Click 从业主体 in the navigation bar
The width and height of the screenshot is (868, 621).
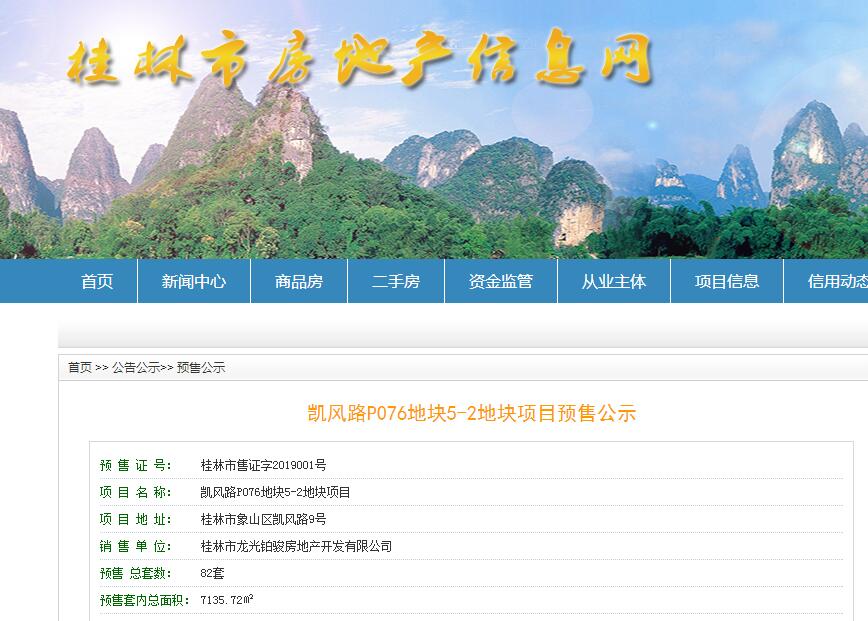(x=614, y=282)
